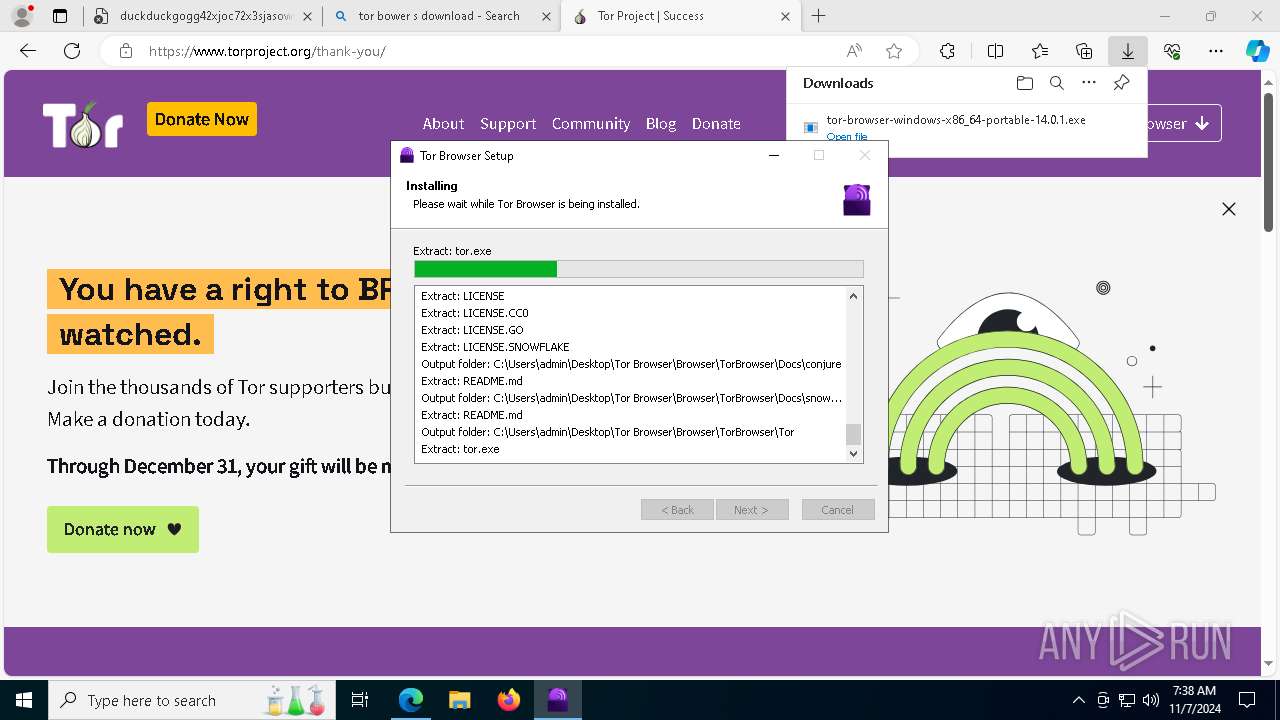Open Microsoft Edge from taskbar
Viewport: 1280px width, 720px height.
tap(411, 700)
